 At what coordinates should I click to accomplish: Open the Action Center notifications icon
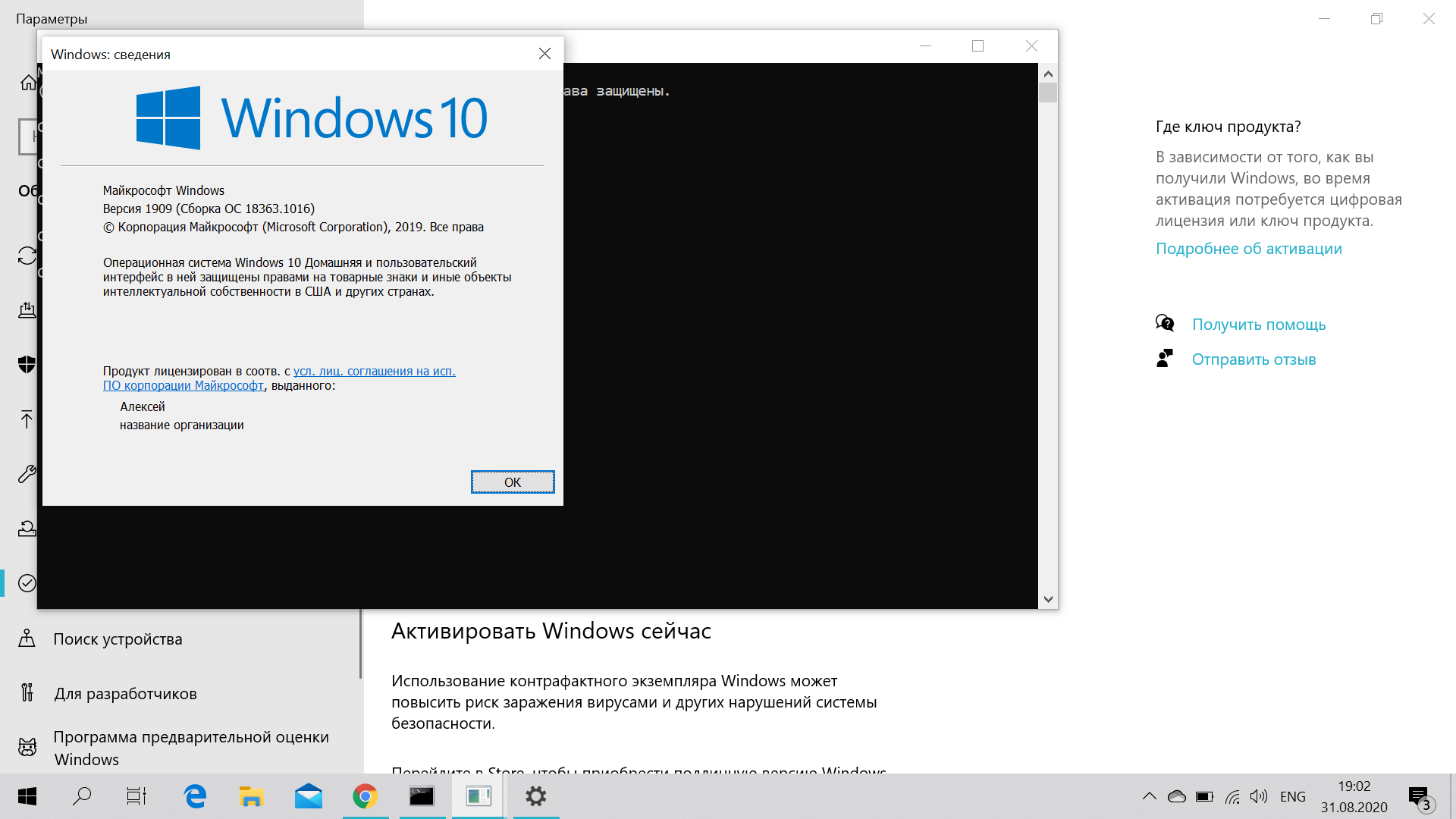1420,797
